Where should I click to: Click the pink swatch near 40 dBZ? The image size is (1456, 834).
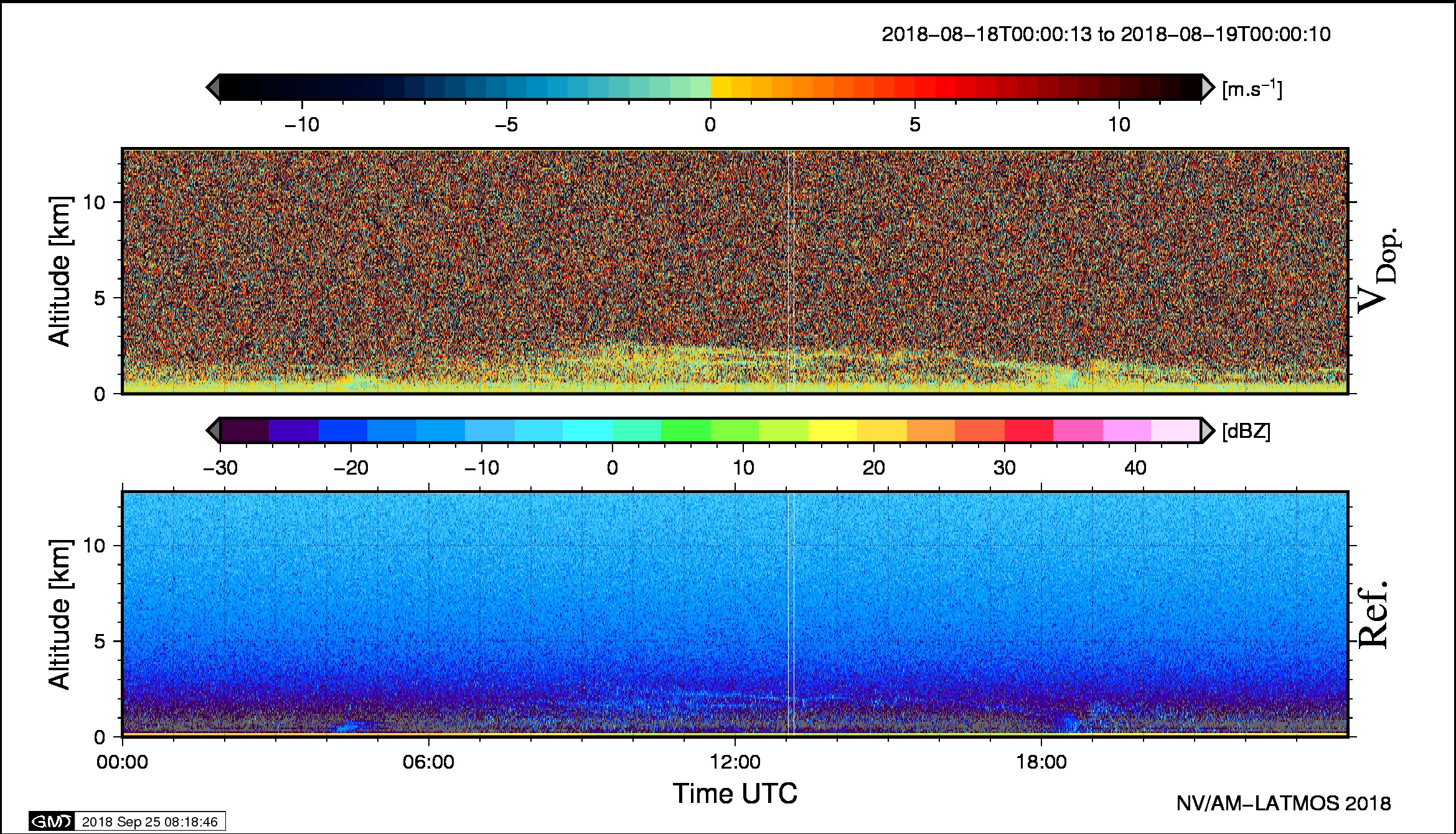pos(1127,430)
